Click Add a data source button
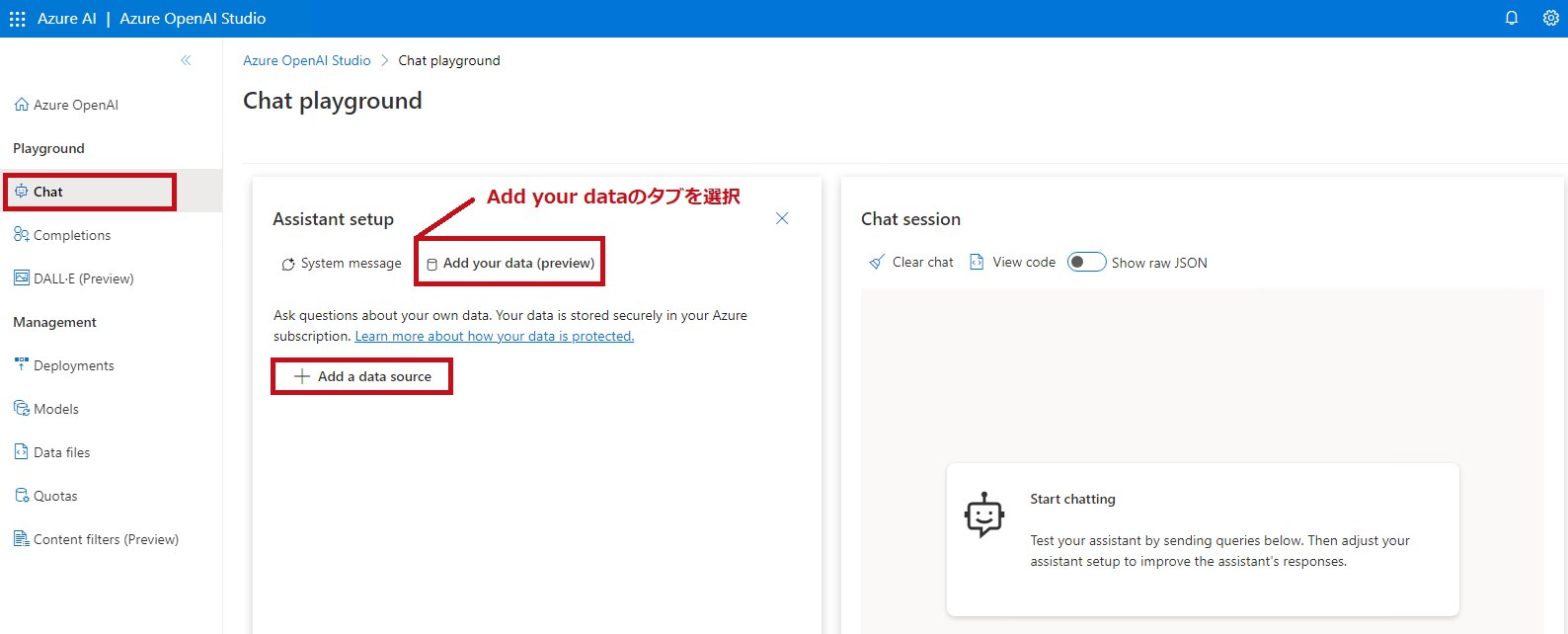 click(362, 376)
